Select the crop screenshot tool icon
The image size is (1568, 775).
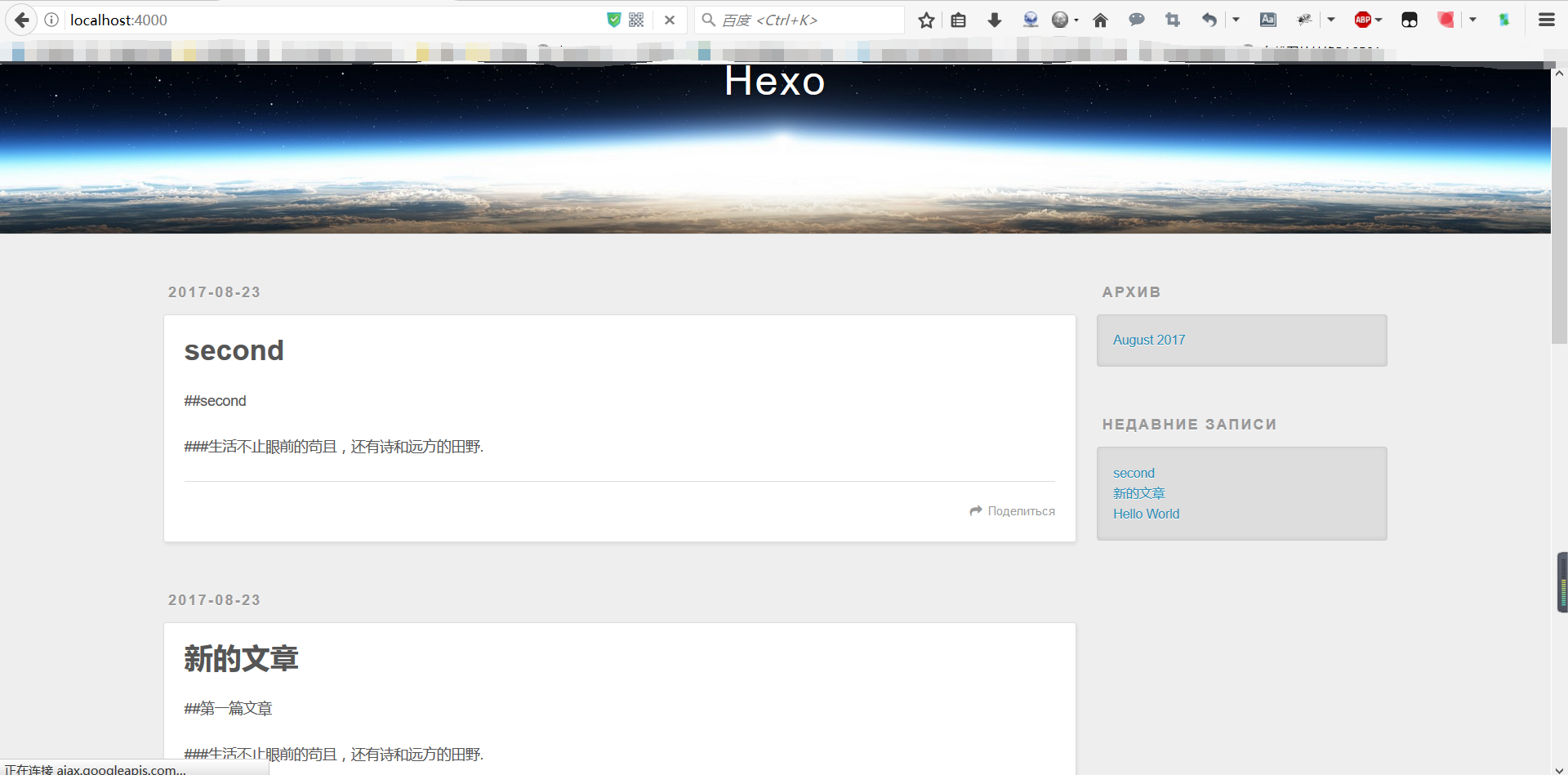click(x=1173, y=20)
